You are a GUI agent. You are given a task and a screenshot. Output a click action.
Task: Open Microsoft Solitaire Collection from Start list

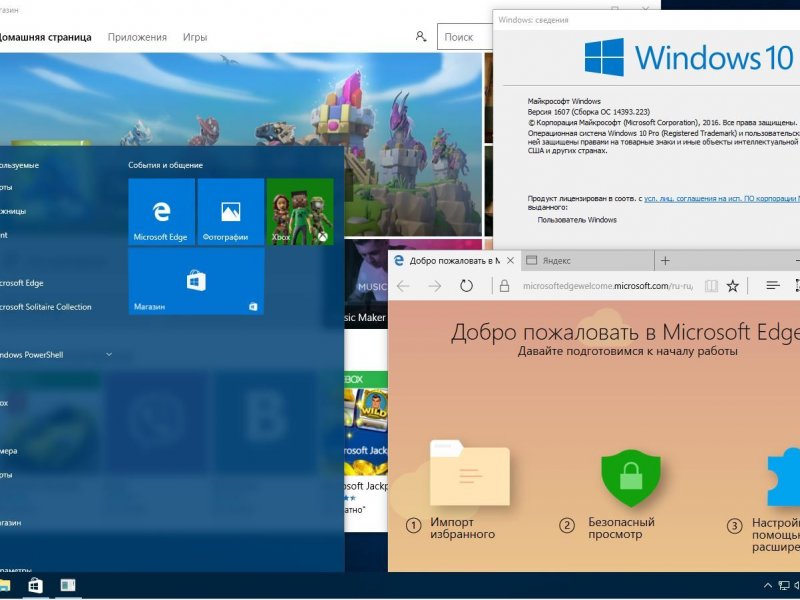(x=45, y=307)
